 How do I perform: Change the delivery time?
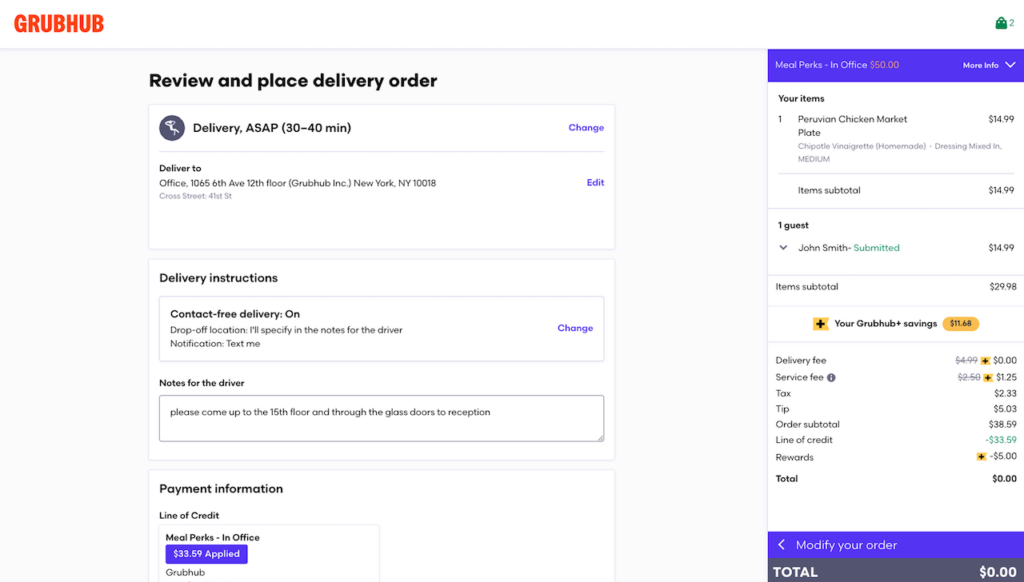[586, 128]
